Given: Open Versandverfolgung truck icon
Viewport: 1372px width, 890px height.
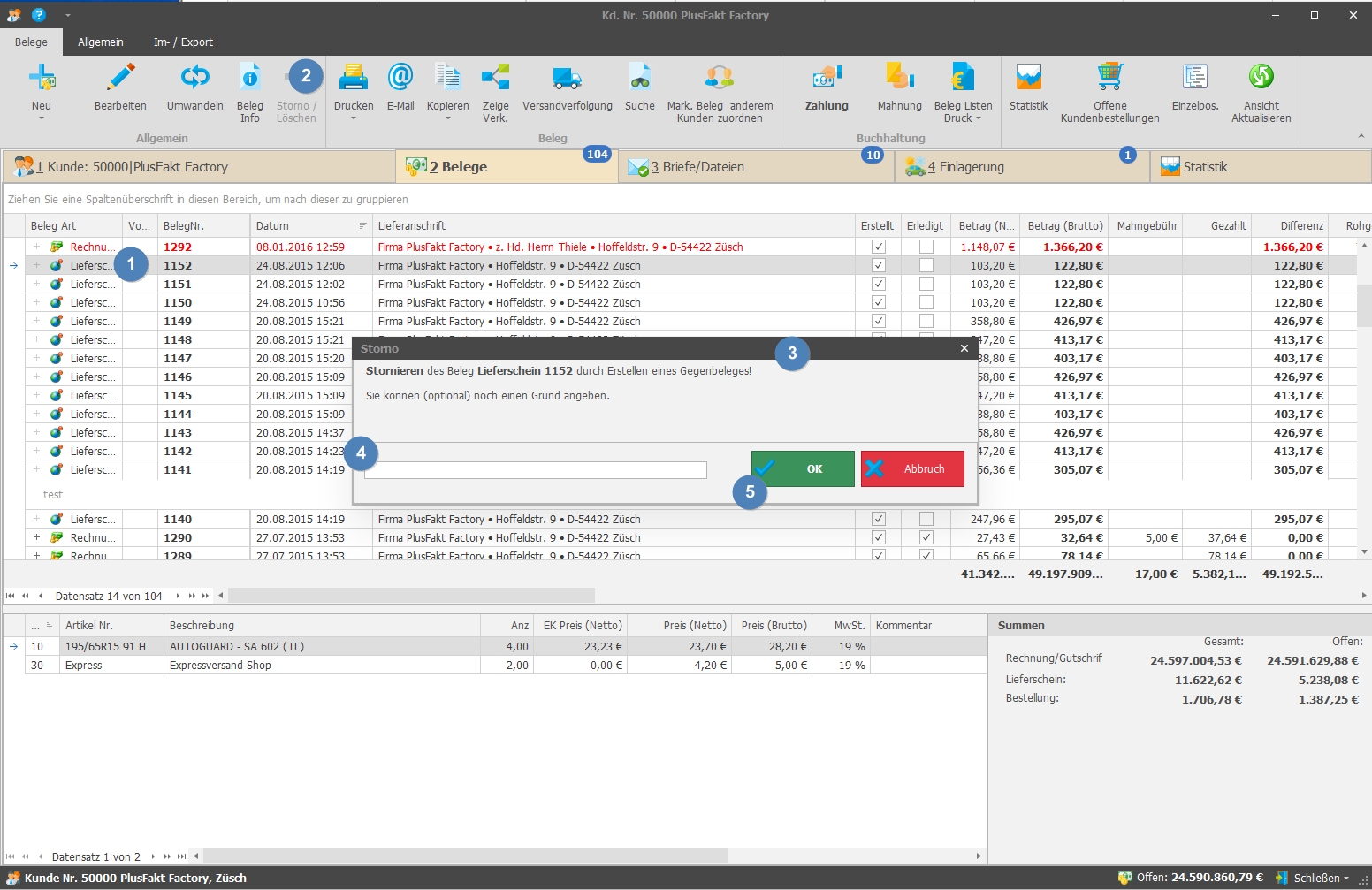Looking at the screenshot, I should 568,78.
